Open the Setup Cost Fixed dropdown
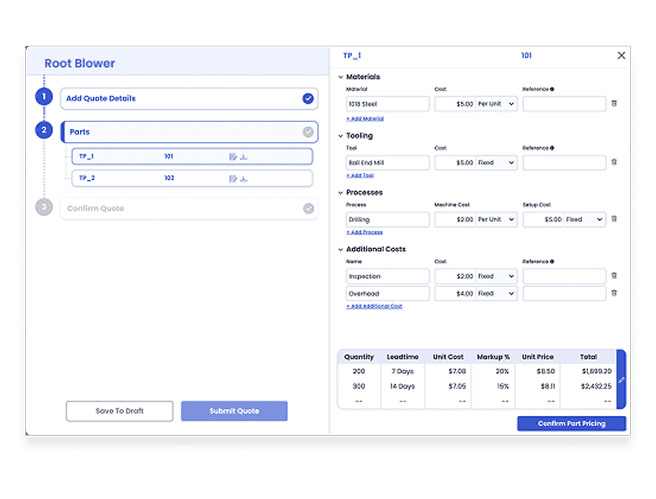 click(x=585, y=219)
